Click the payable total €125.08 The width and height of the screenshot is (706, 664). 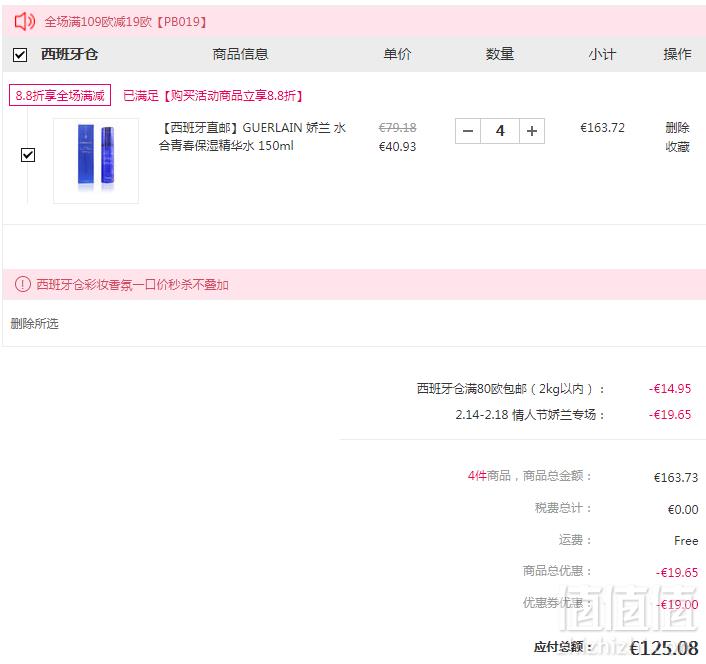pyautogui.click(x=664, y=648)
